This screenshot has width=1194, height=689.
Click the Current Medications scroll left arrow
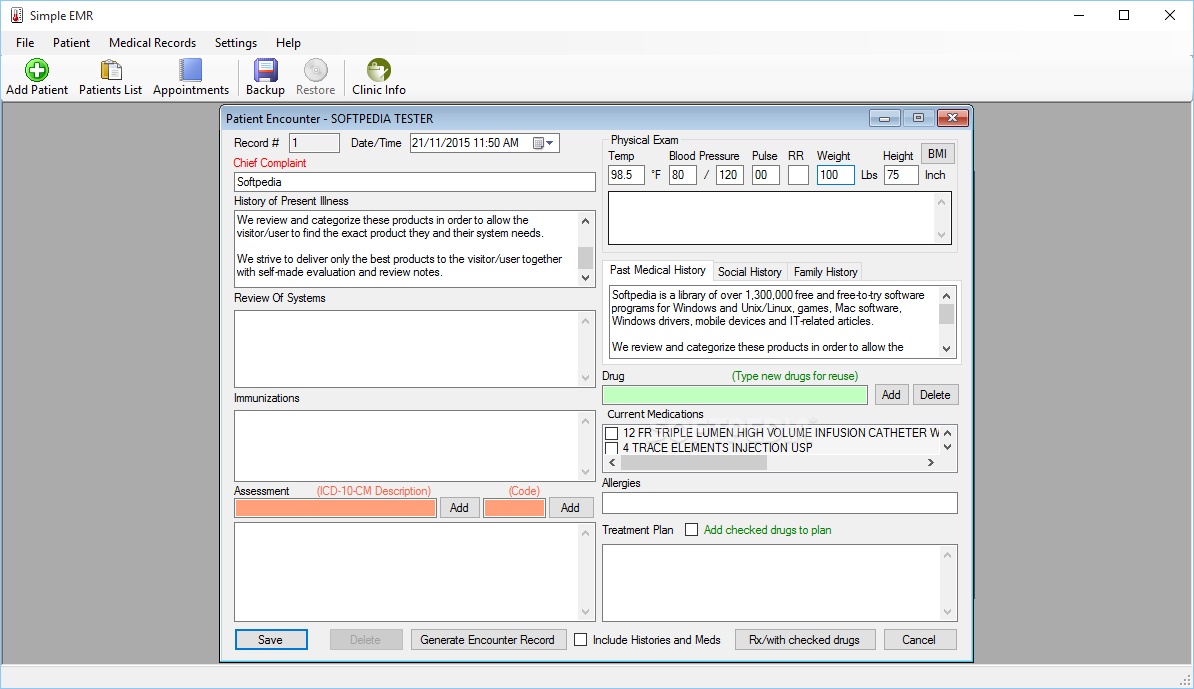[x=613, y=462]
